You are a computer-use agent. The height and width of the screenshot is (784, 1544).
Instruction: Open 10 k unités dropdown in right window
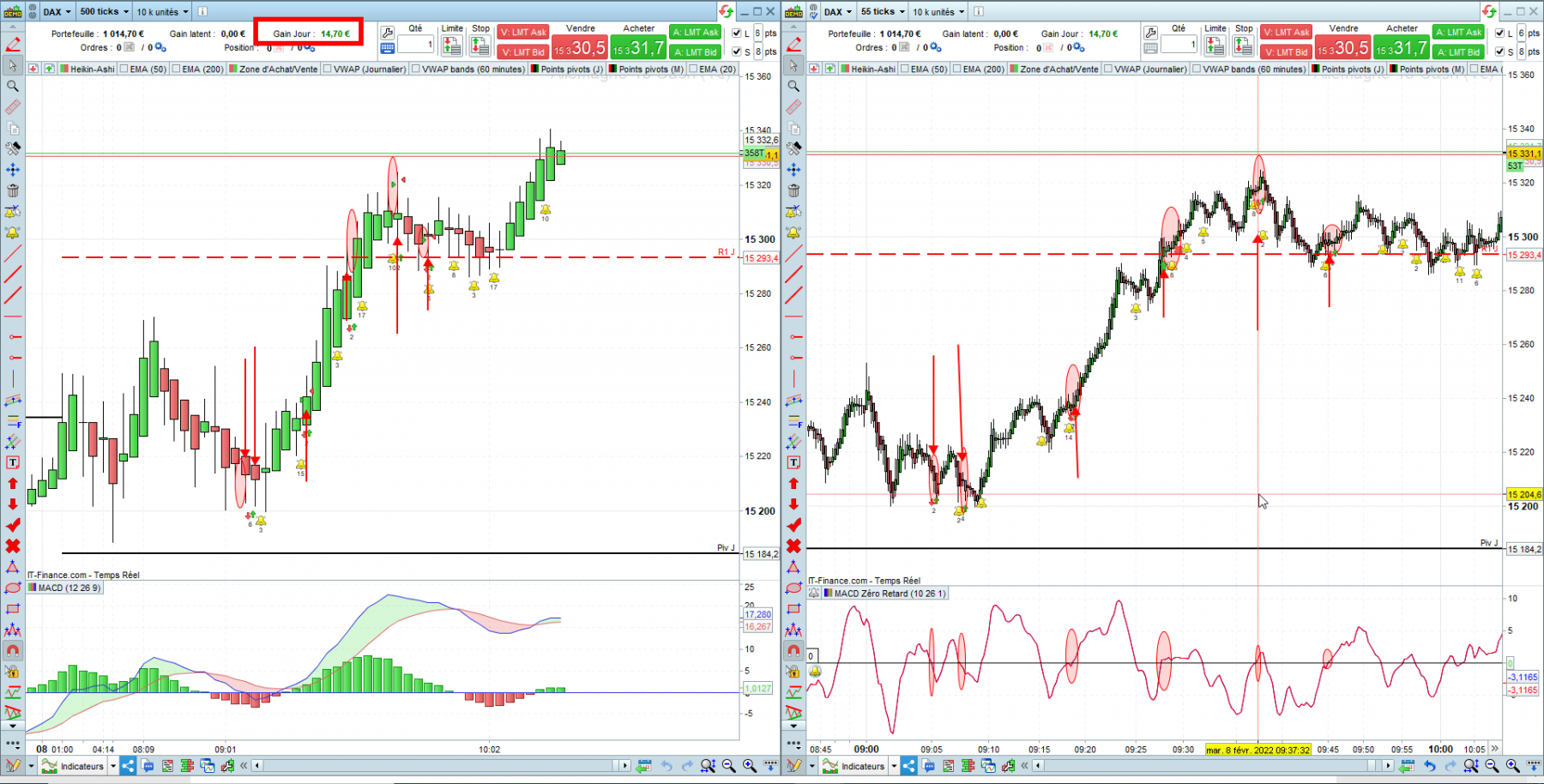tap(938, 11)
